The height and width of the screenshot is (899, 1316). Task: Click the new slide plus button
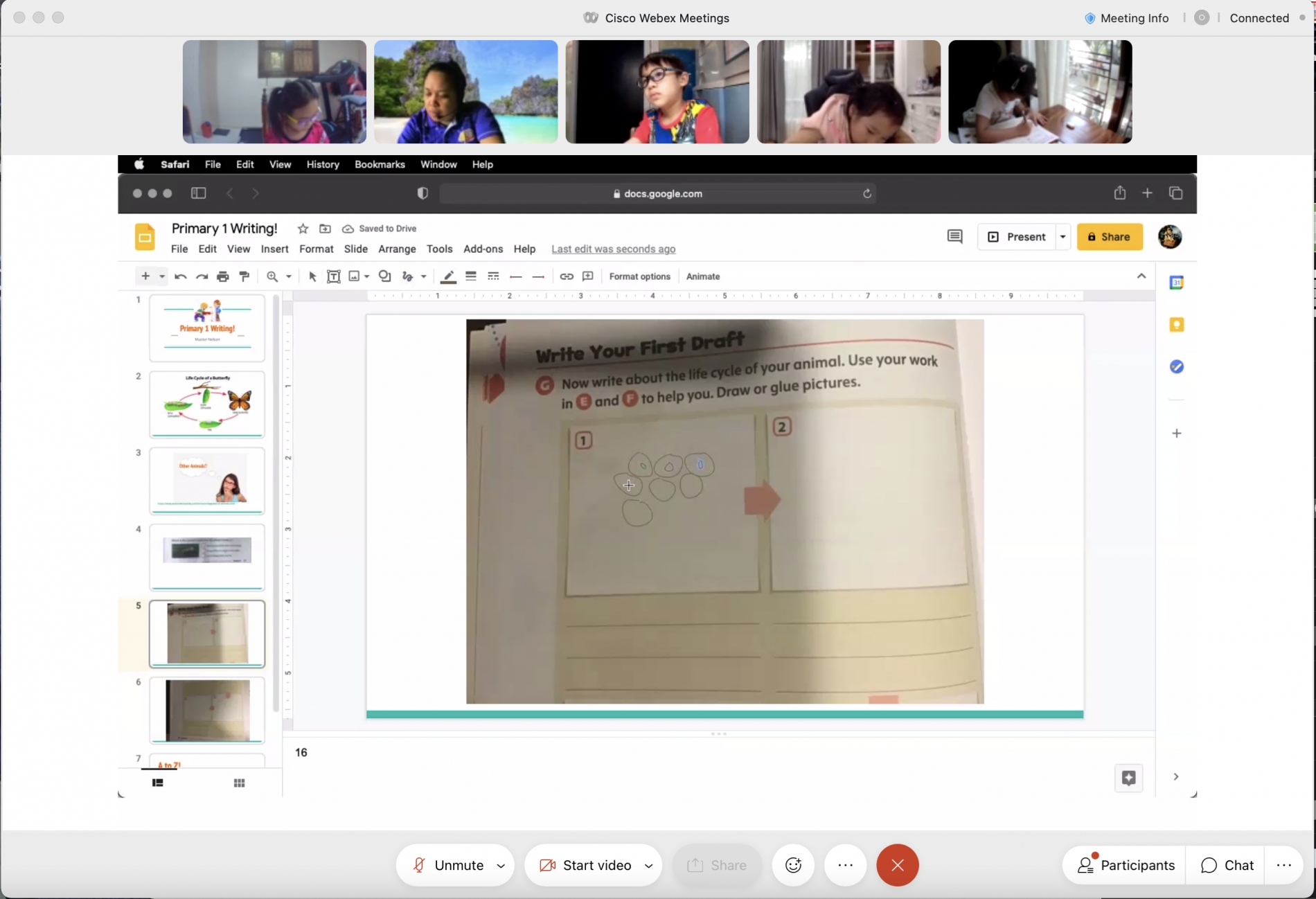[145, 276]
